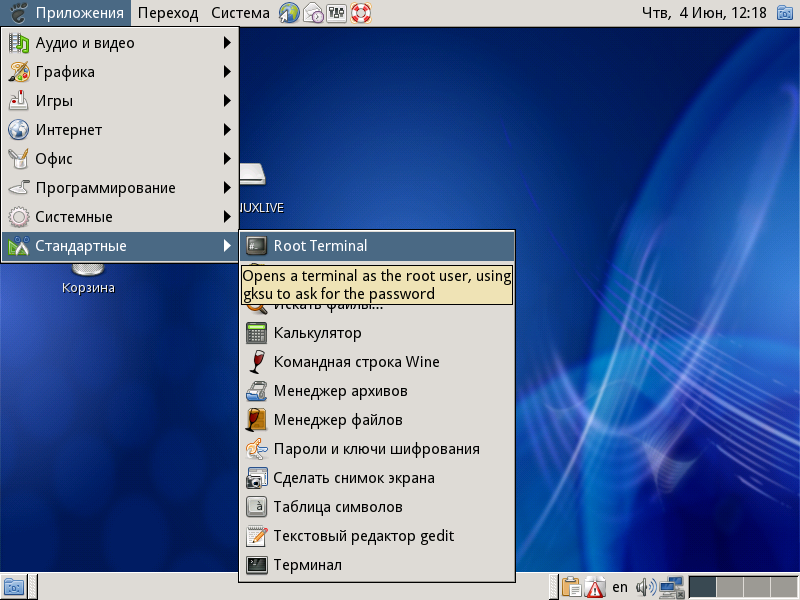Click the Системные gear icon
This screenshot has width=800, height=600.
click(19, 217)
